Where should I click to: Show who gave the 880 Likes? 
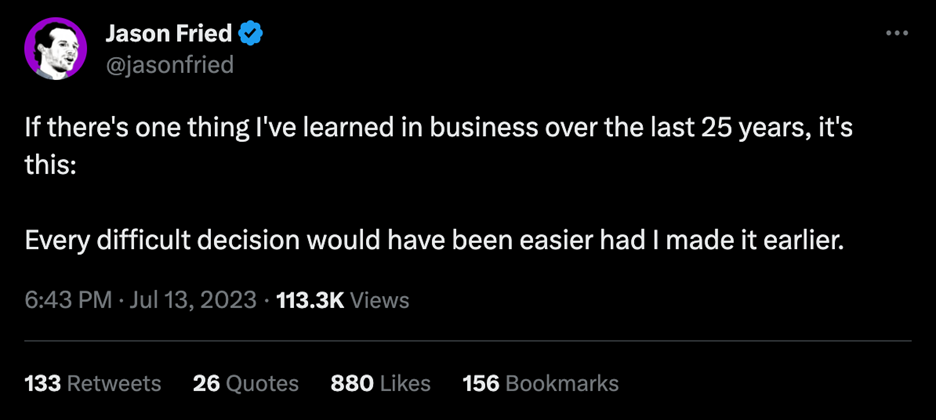(380, 383)
